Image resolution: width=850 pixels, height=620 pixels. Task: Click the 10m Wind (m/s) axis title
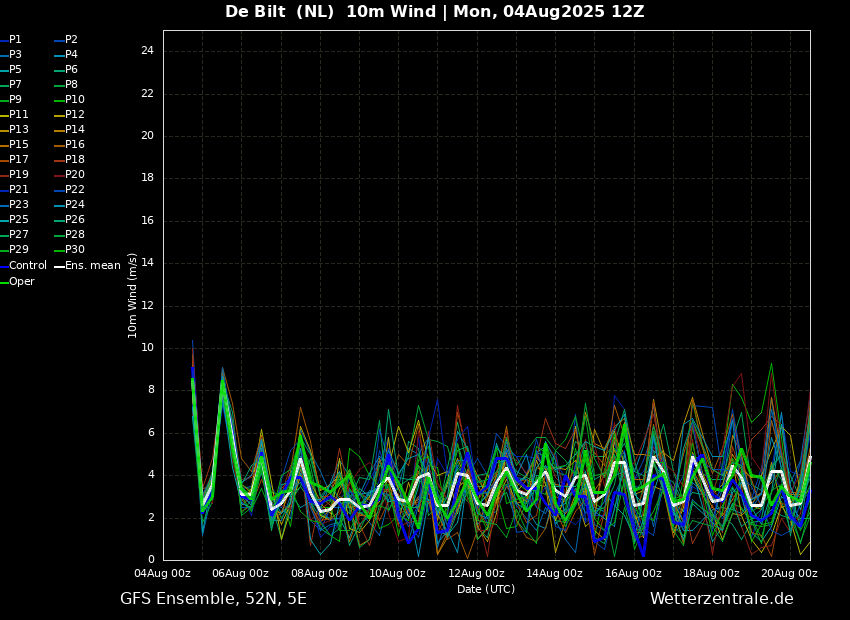[132, 295]
